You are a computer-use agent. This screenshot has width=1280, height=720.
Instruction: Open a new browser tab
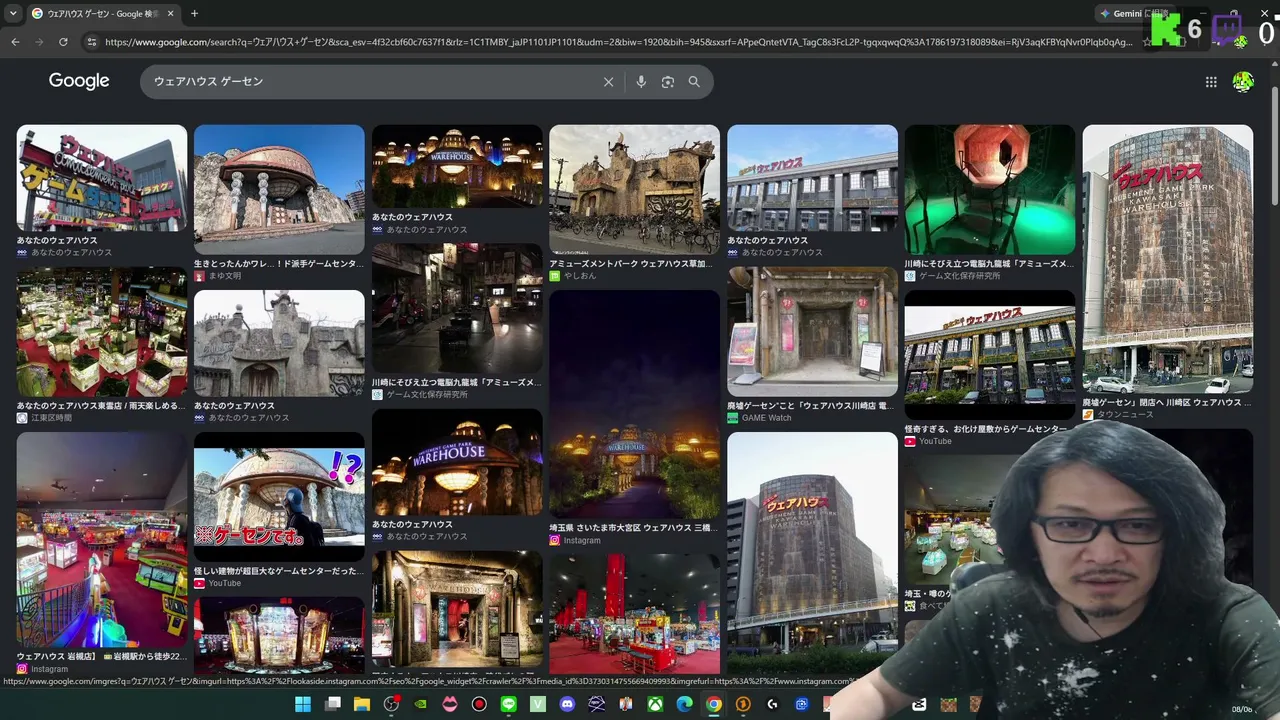tap(194, 14)
